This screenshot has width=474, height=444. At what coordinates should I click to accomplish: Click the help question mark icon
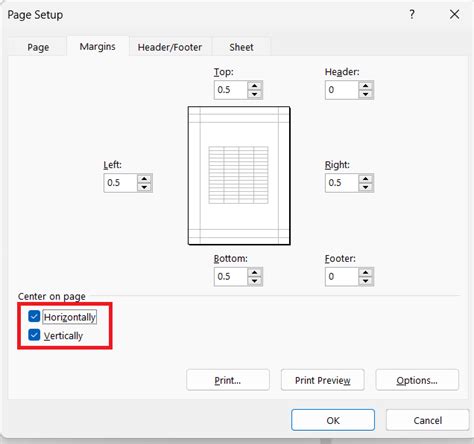tap(412, 14)
